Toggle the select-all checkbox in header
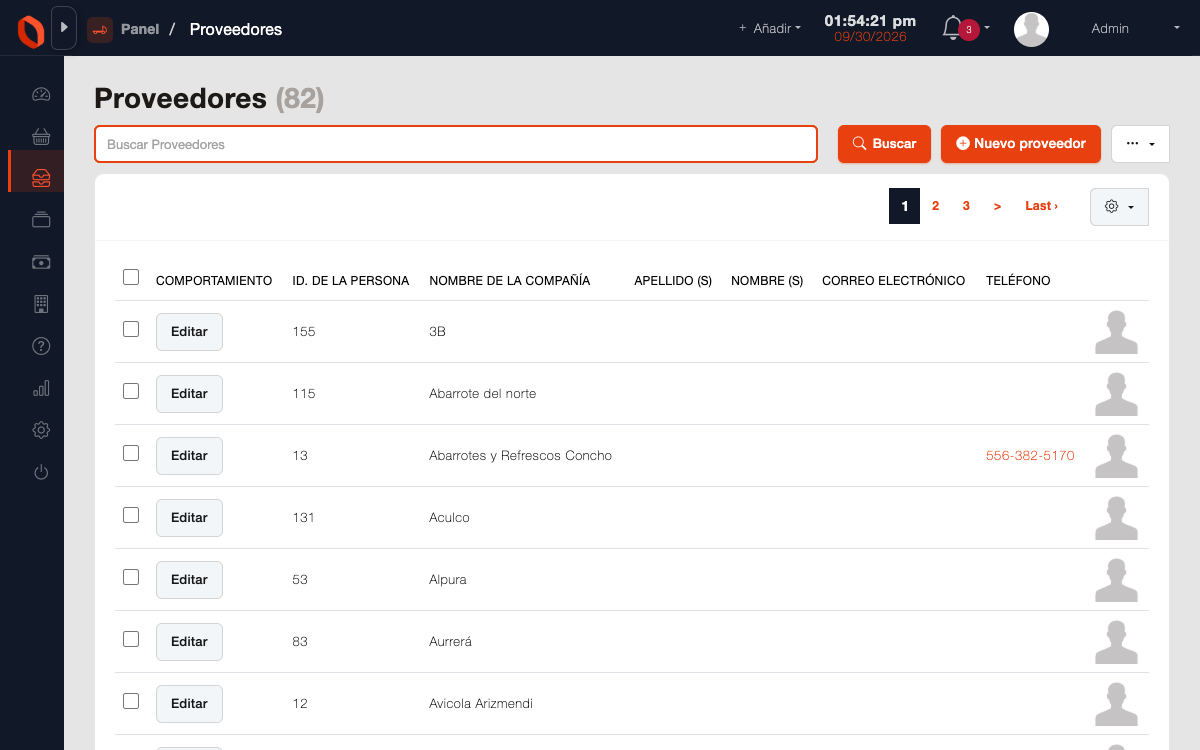Image resolution: width=1200 pixels, height=750 pixels. (131, 277)
